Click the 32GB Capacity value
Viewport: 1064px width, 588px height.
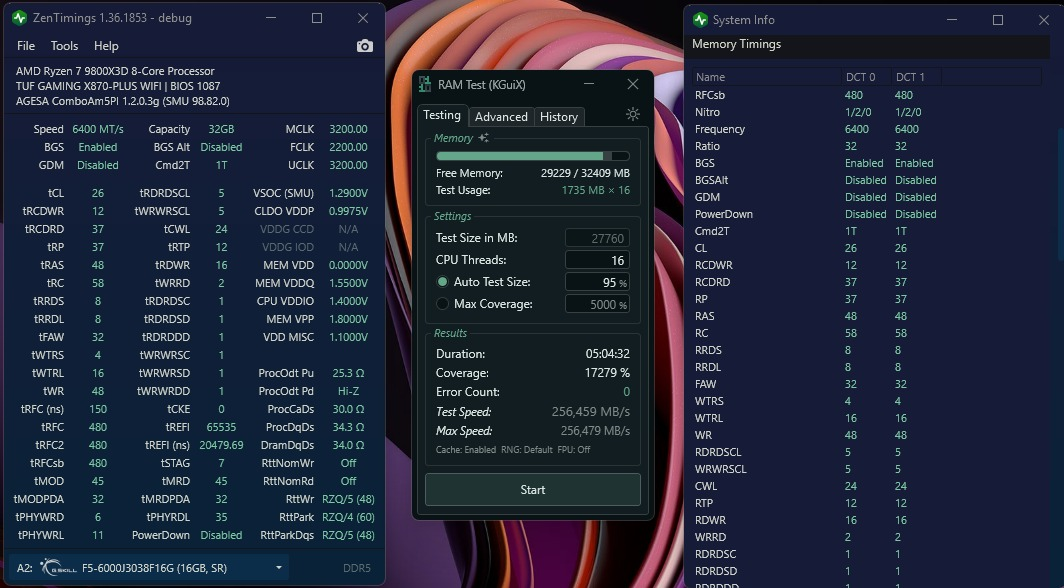(221, 129)
